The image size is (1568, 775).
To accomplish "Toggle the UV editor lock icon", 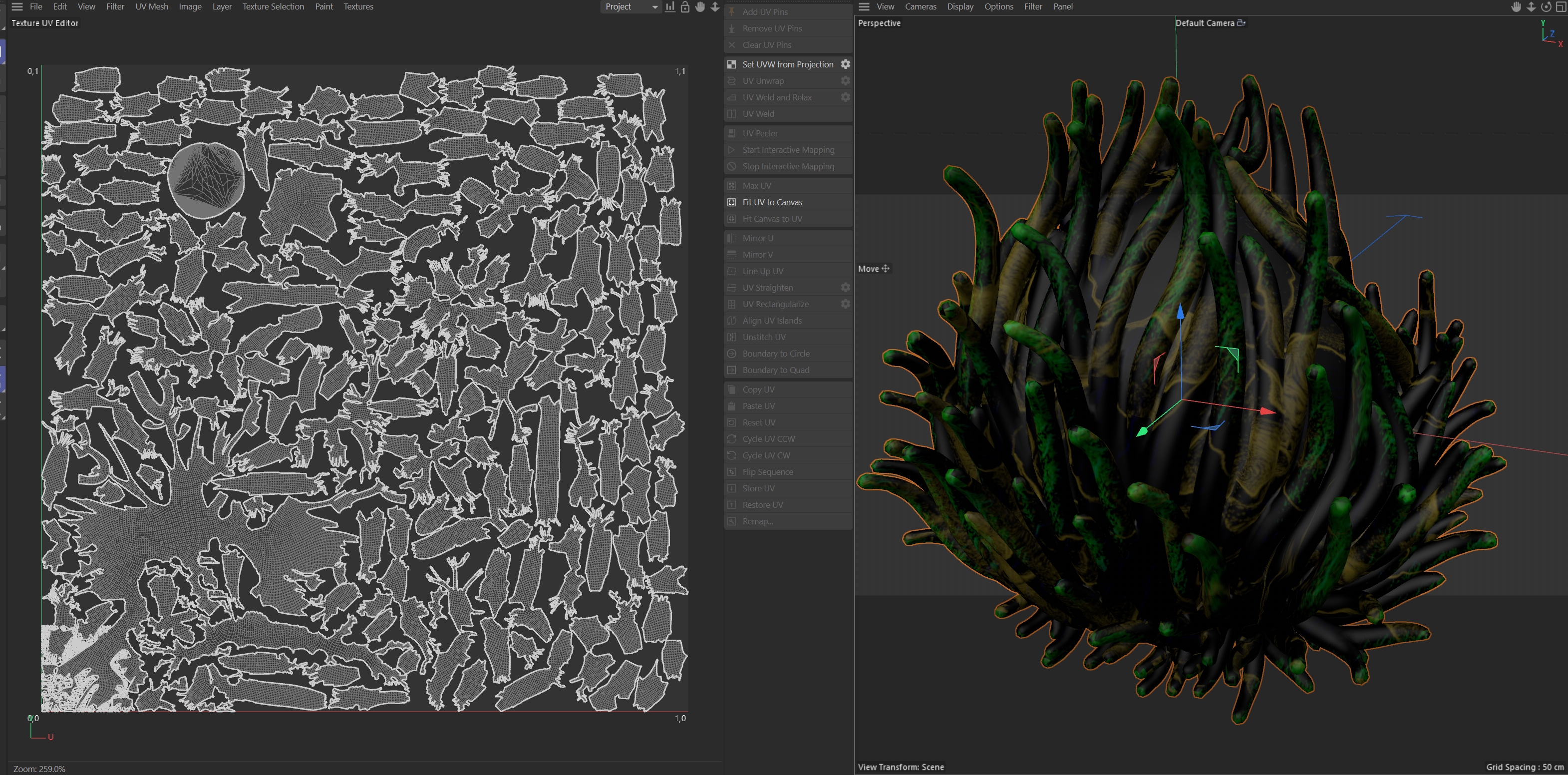I will (x=685, y=6).
